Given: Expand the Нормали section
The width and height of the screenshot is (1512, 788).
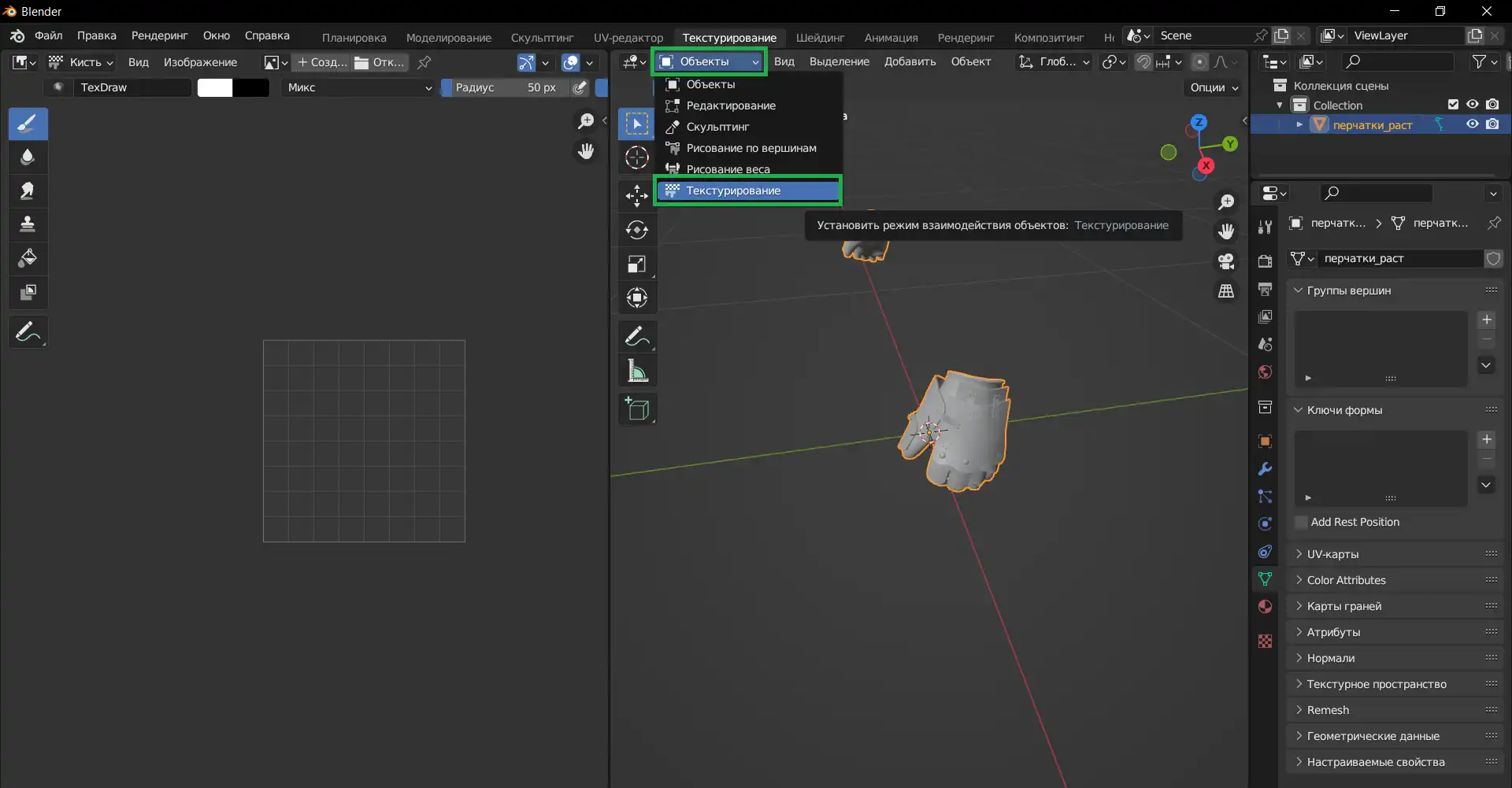Looking at the screenshot, I should click(x=1330, y=658).
